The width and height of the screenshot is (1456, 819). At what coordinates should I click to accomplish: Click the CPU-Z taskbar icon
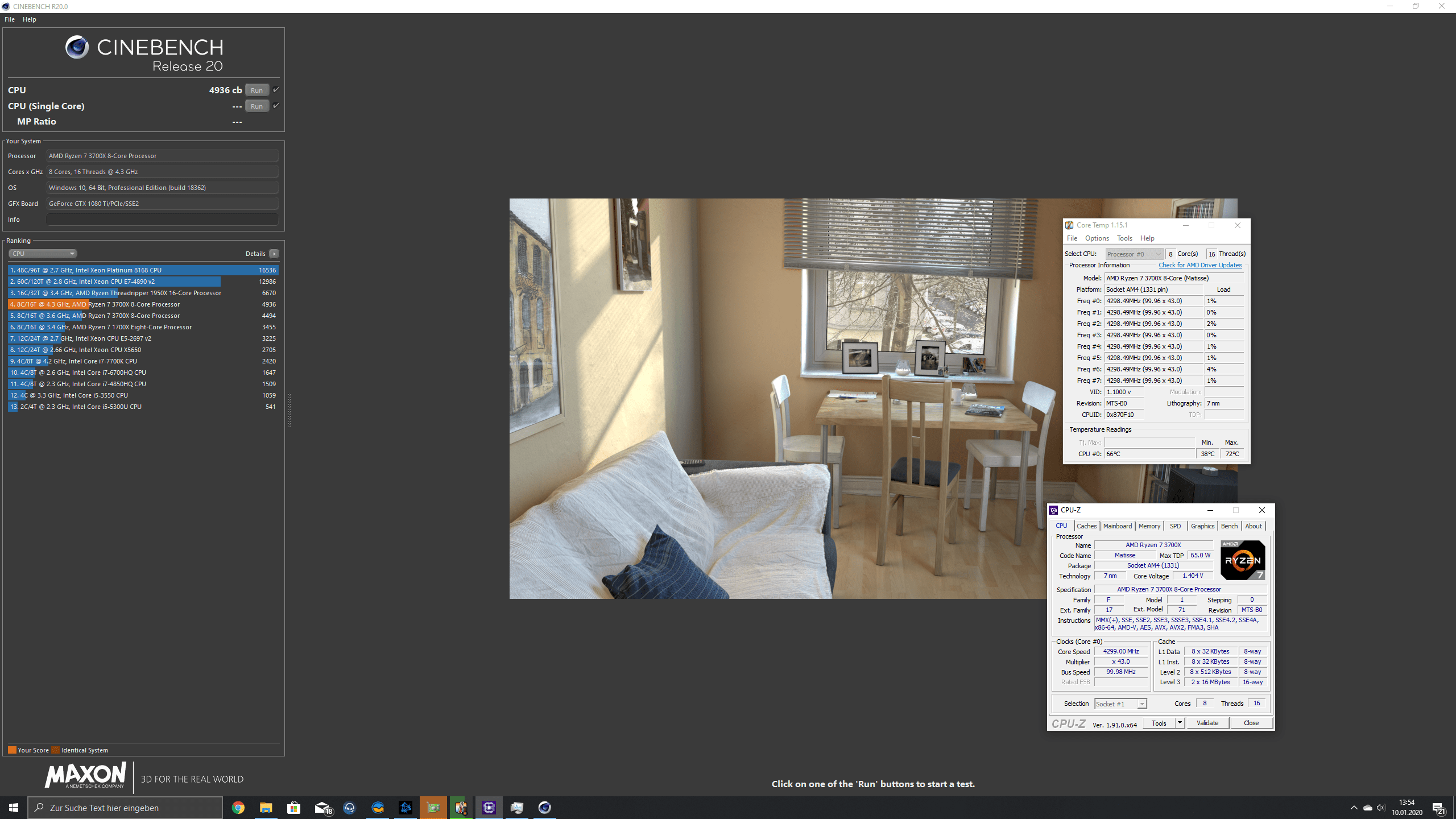489,808
